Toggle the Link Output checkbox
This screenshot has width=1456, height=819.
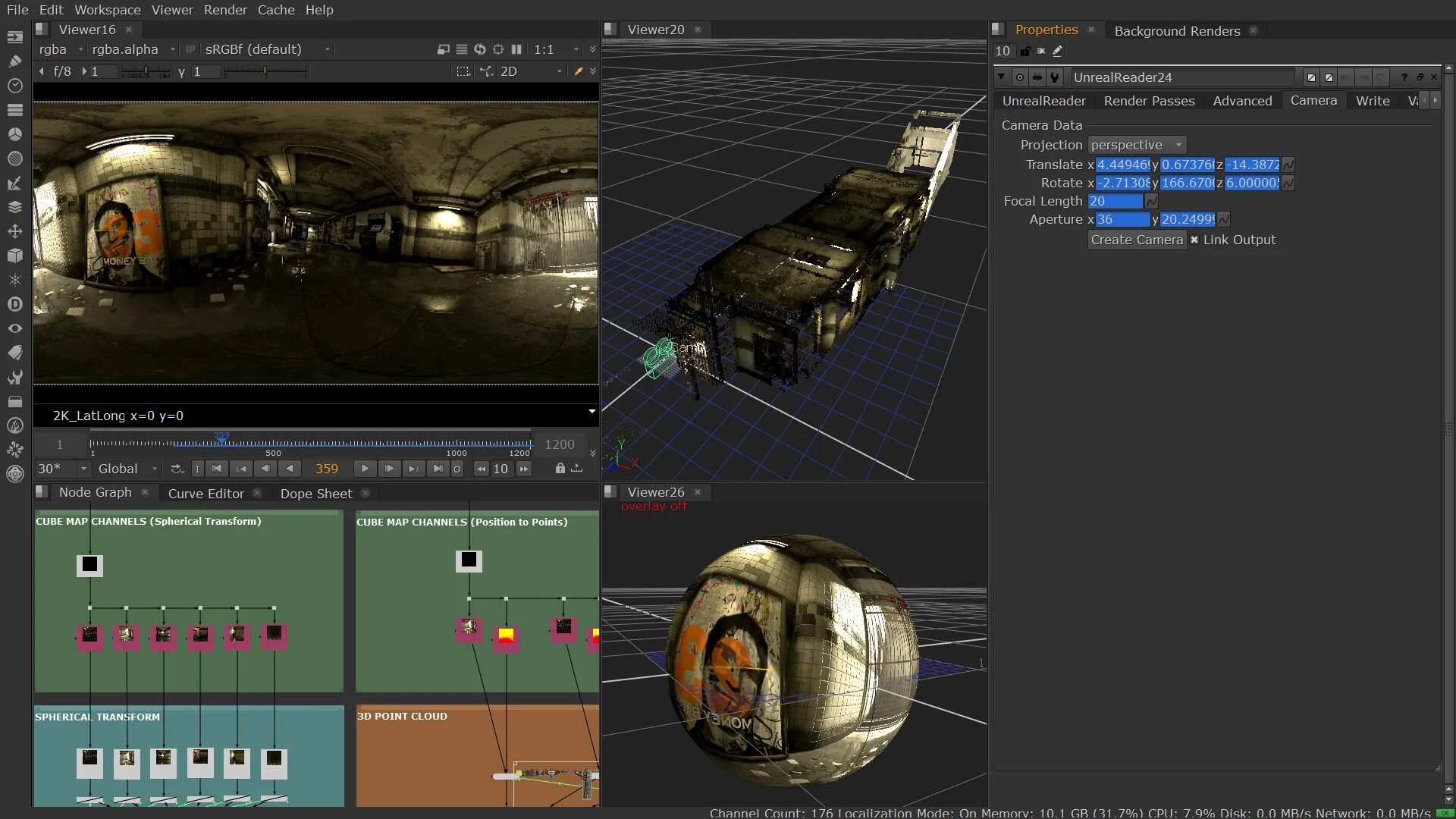pos(1194,240)
